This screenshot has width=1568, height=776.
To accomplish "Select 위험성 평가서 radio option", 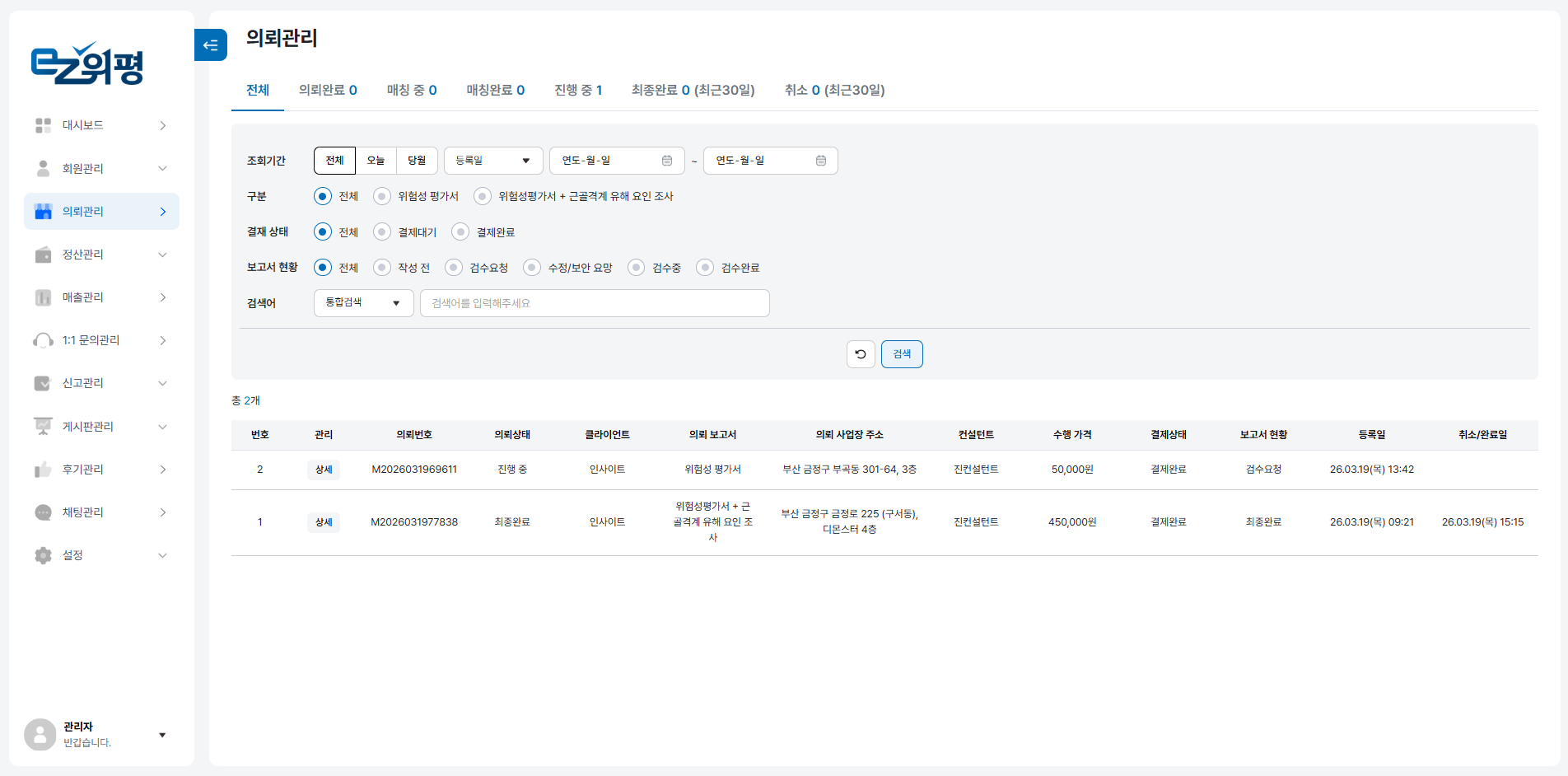I will pos(381,196).
